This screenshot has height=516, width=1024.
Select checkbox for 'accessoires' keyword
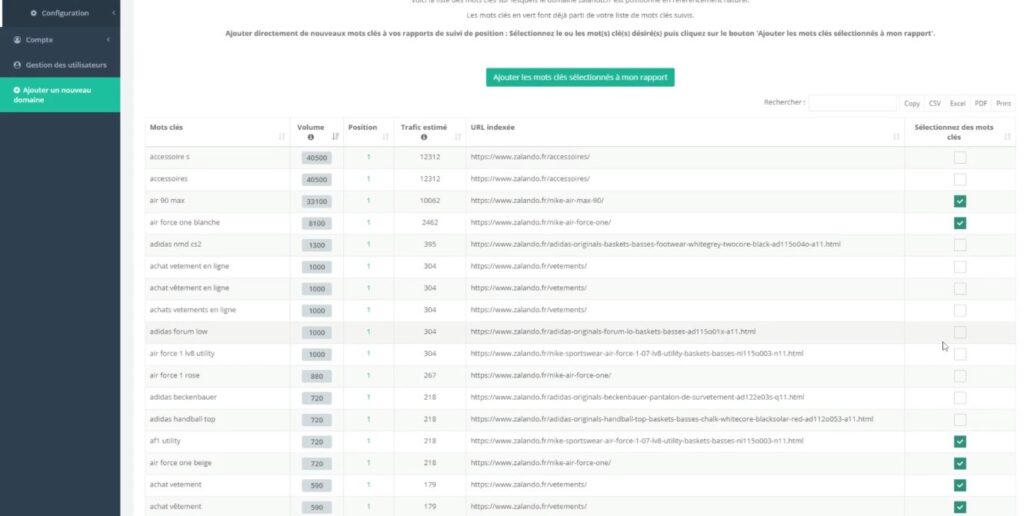pyautogui.click(x=959, y=179)
